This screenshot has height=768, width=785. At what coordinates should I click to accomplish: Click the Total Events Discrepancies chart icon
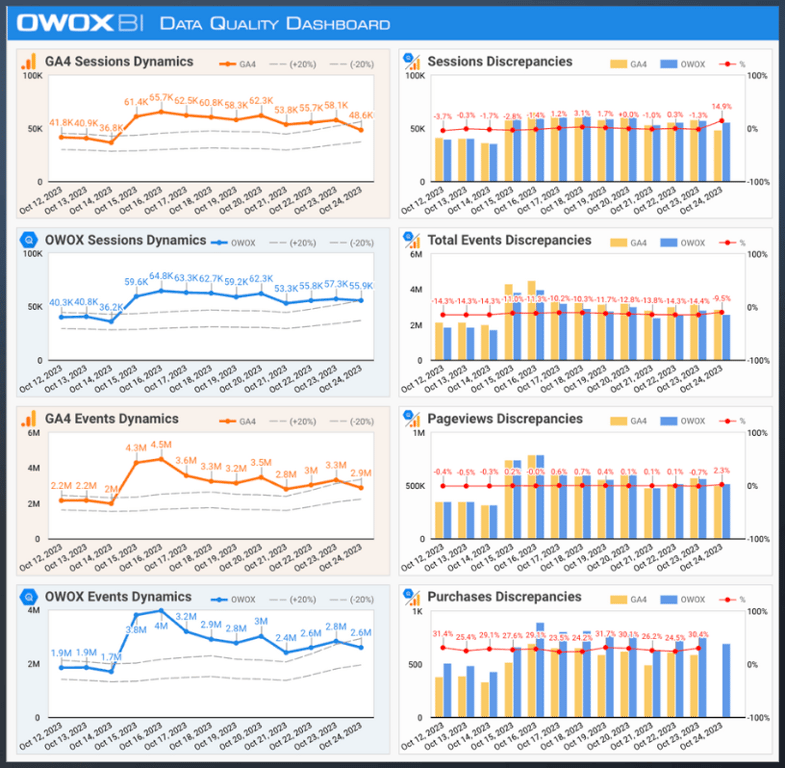[412, 240]
